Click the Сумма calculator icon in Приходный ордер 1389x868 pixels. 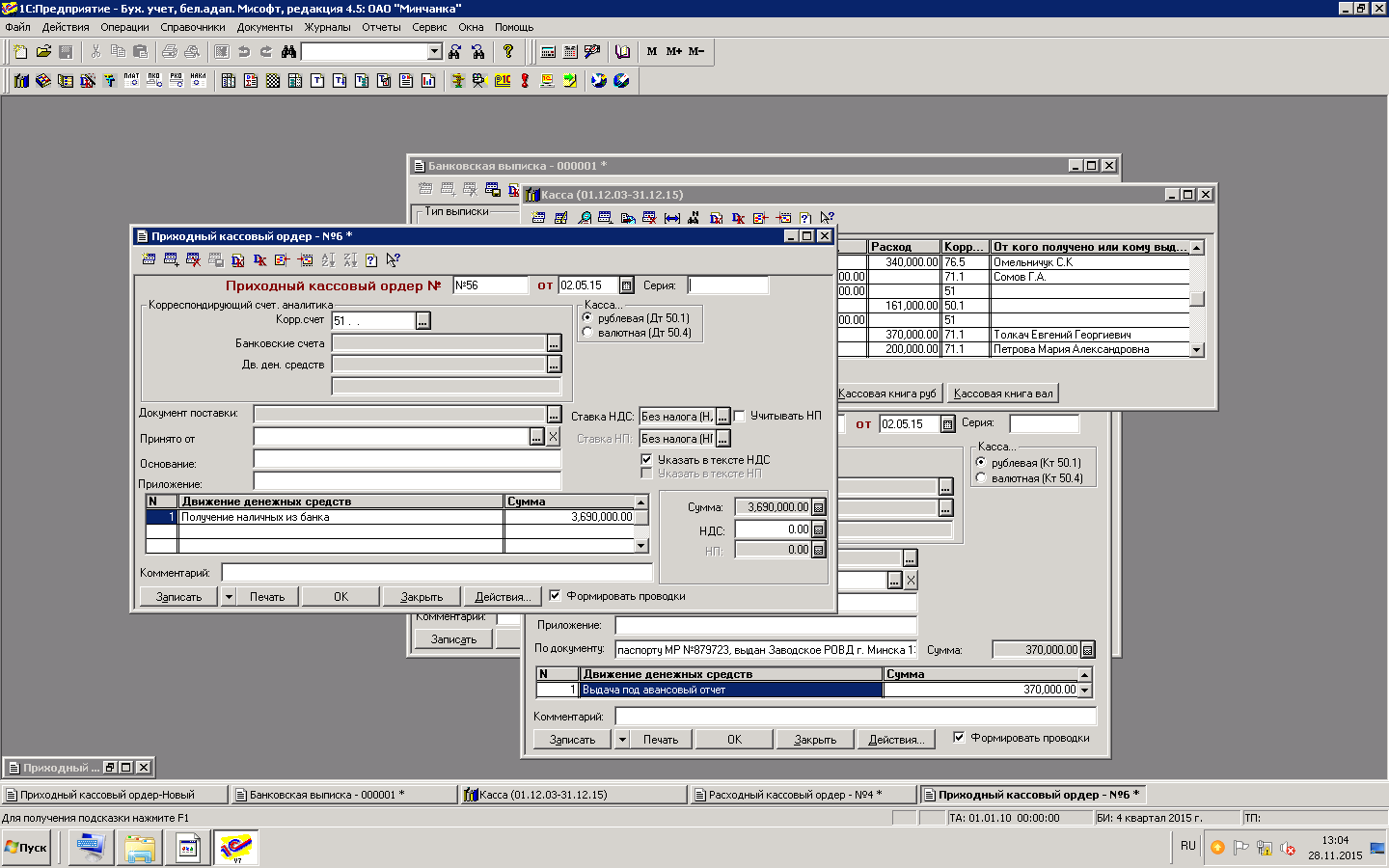(x=819, y=507)
